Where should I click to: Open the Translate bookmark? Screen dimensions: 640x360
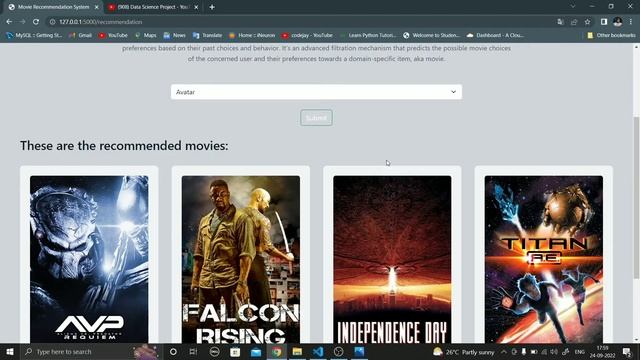pyautogui.click(x=207, y=36)
